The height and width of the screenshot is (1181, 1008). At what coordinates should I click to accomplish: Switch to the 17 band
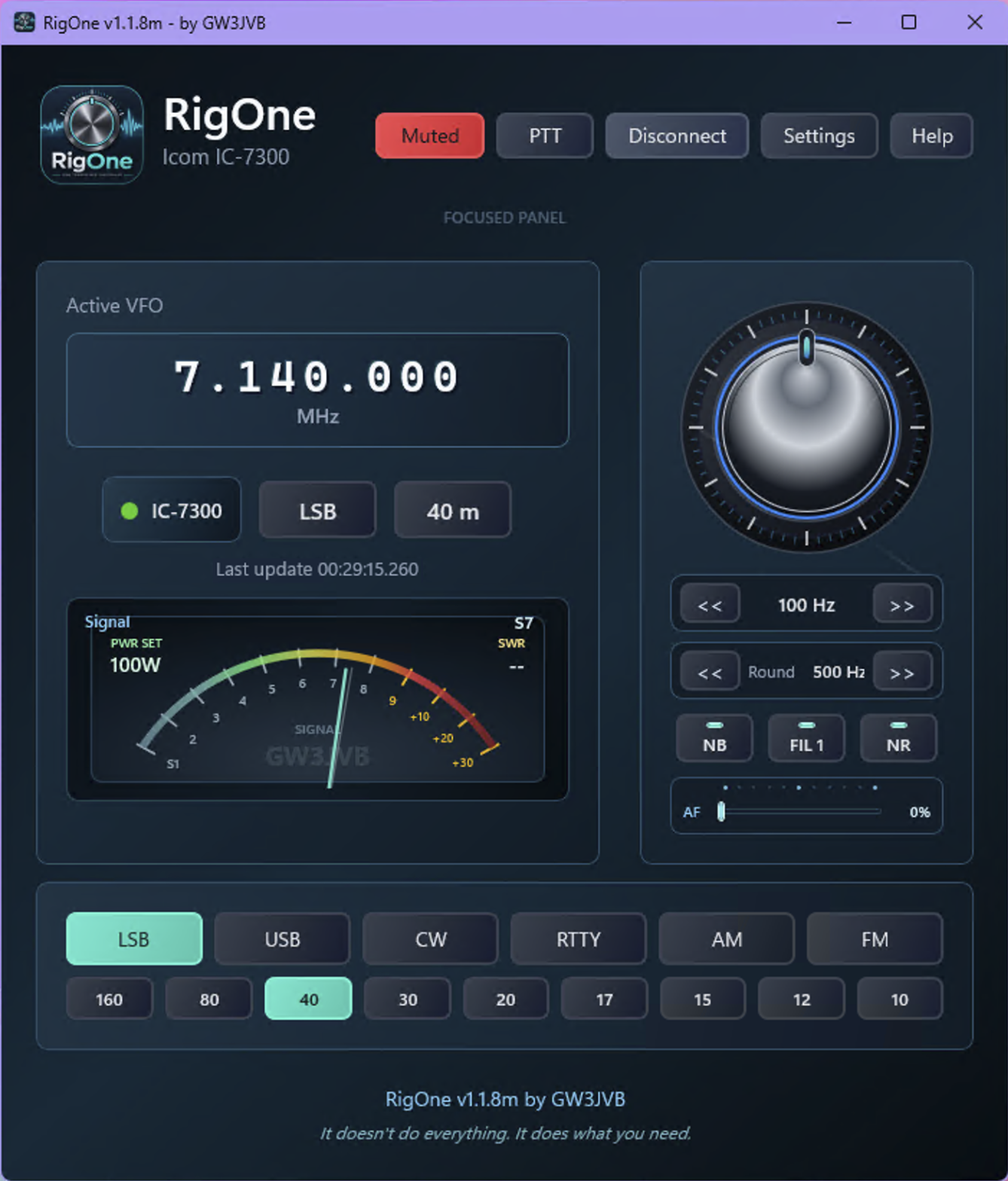click(604, 999)
